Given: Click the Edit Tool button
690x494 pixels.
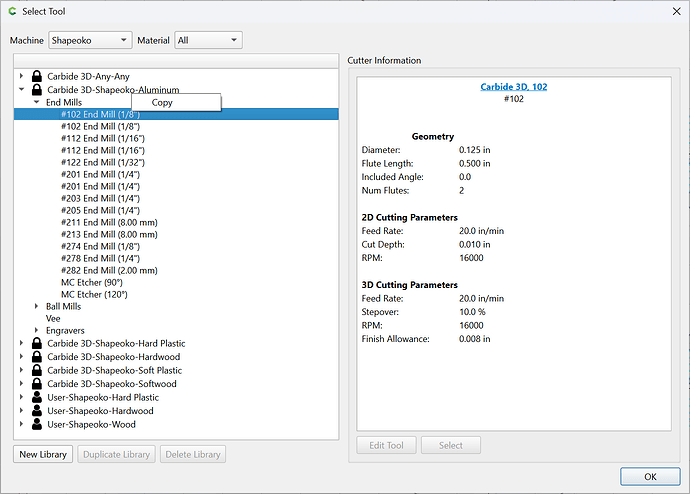Looking at the screenshot, I should [x=386, y=445].
